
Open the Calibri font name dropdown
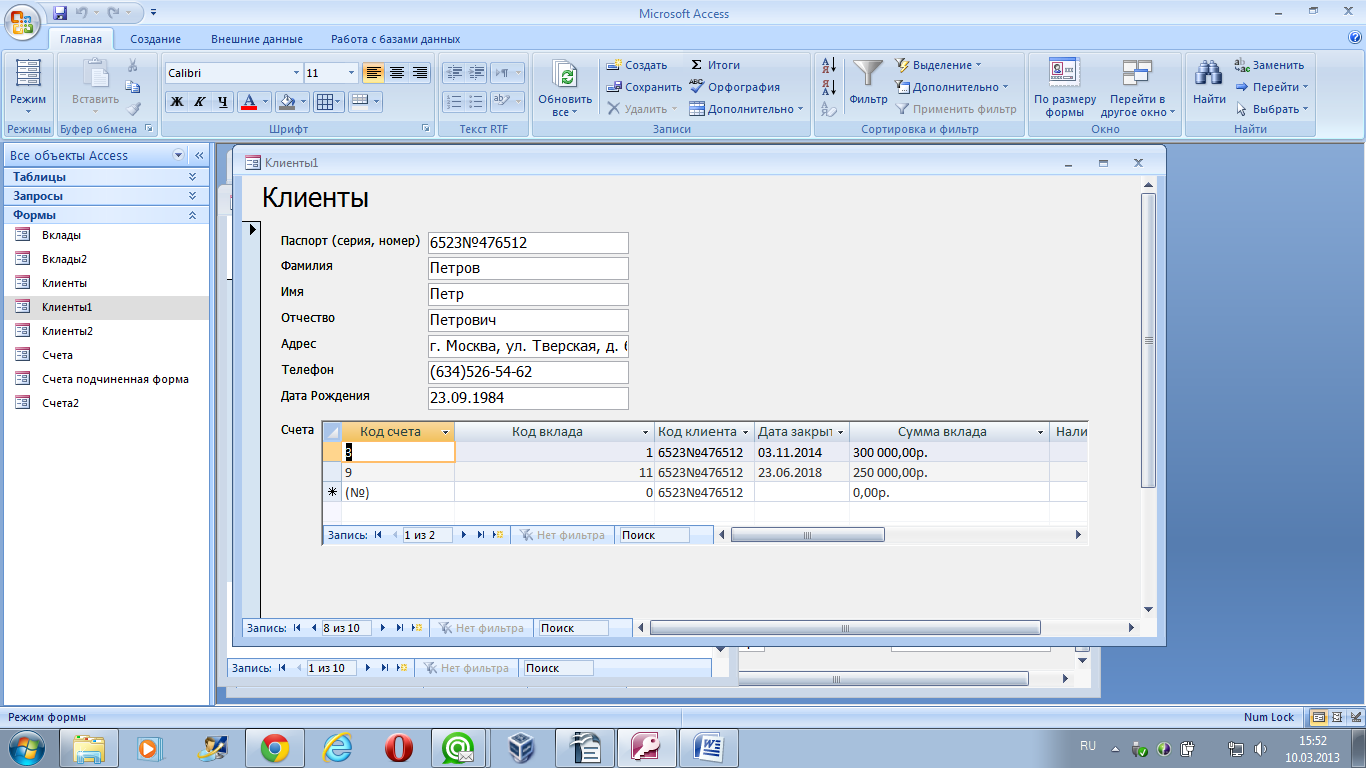(296, 73)
